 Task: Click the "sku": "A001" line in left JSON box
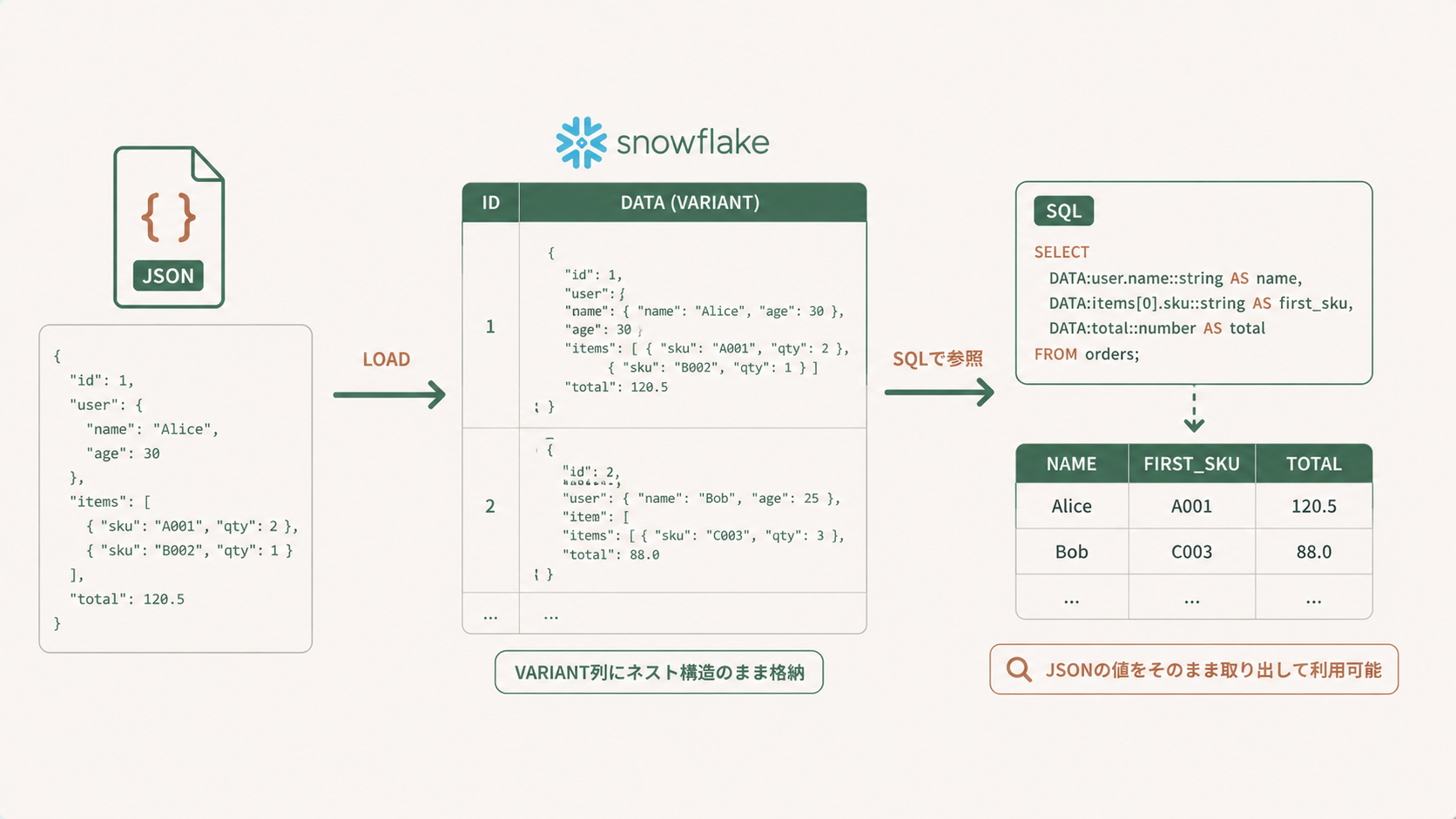click(x=192, y=527)
